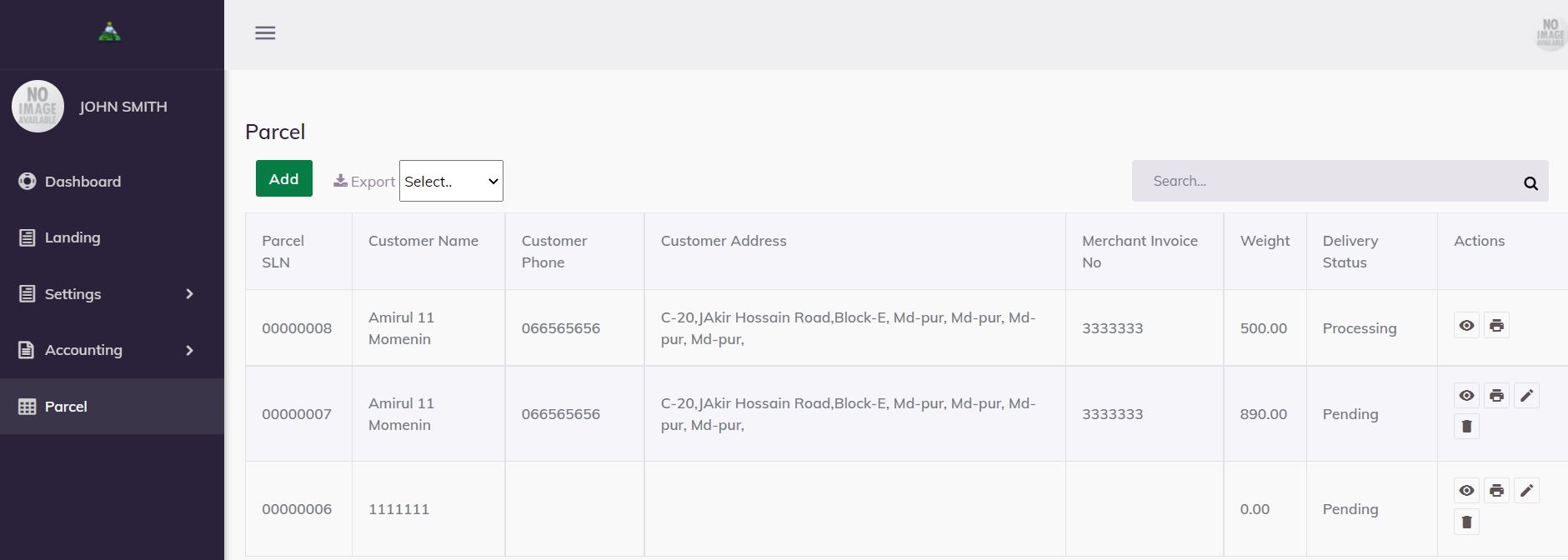This screenshot has height=560, width=1568.
Task: Delete parcel 00000006 with trash icon
Action: [x=1466, y=522]
